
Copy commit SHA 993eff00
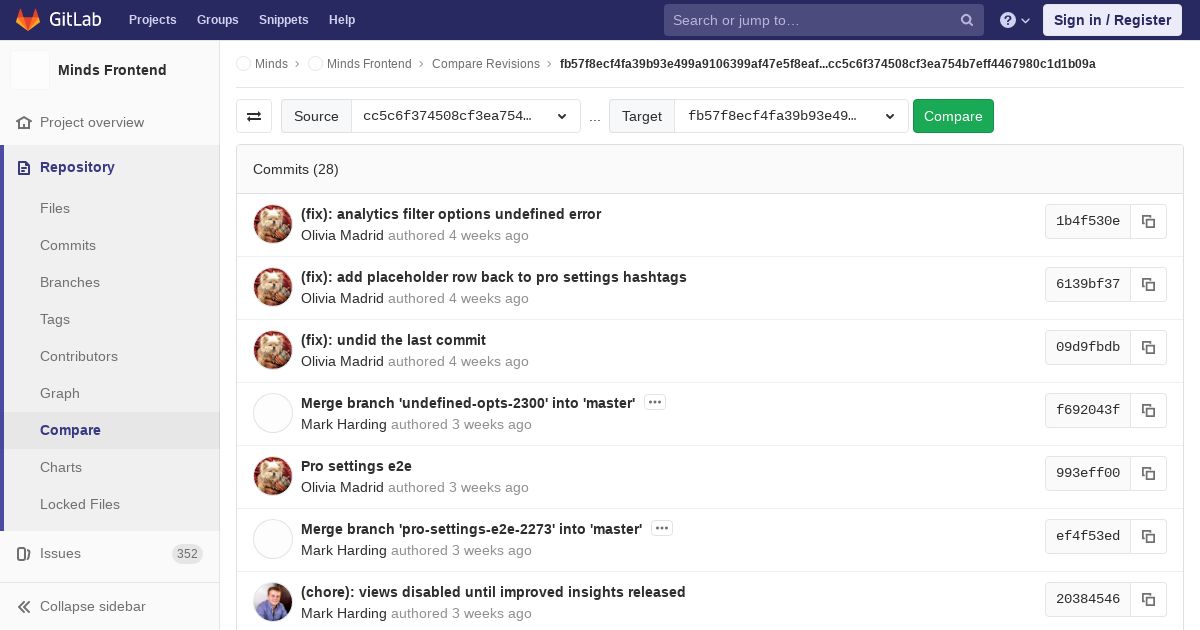[x=1148, y=473]
